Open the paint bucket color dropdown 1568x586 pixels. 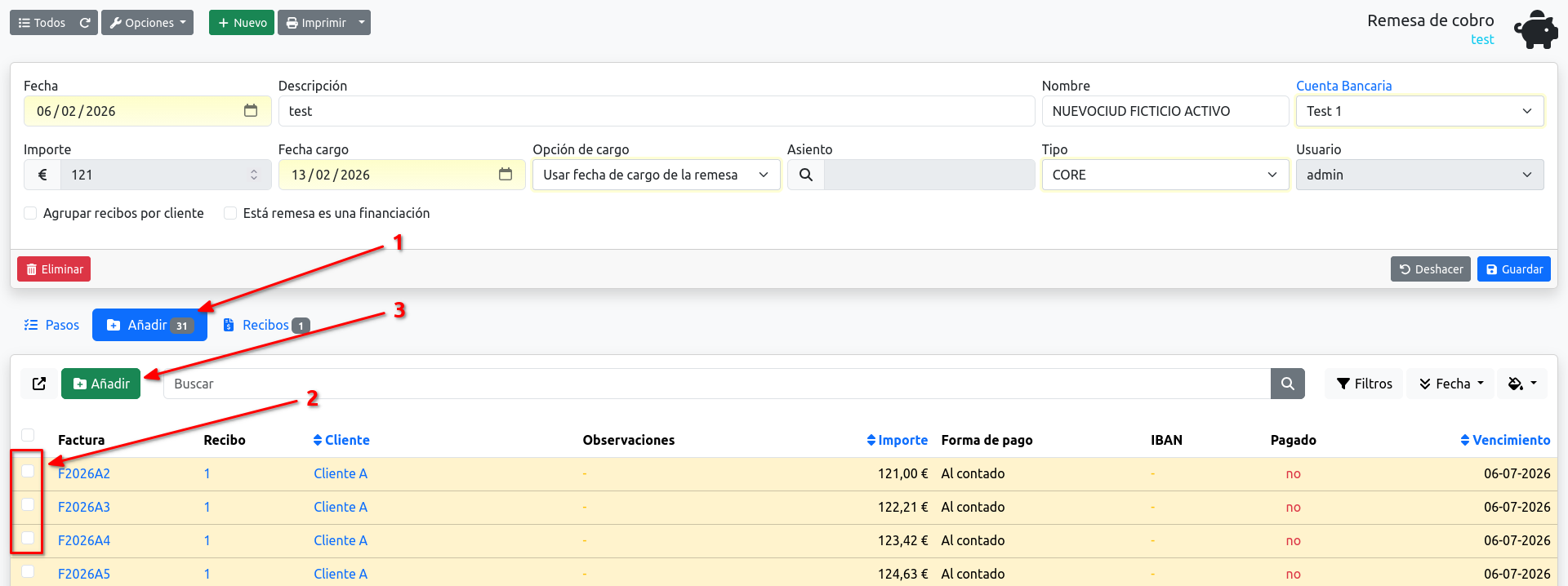[1522, 384]
